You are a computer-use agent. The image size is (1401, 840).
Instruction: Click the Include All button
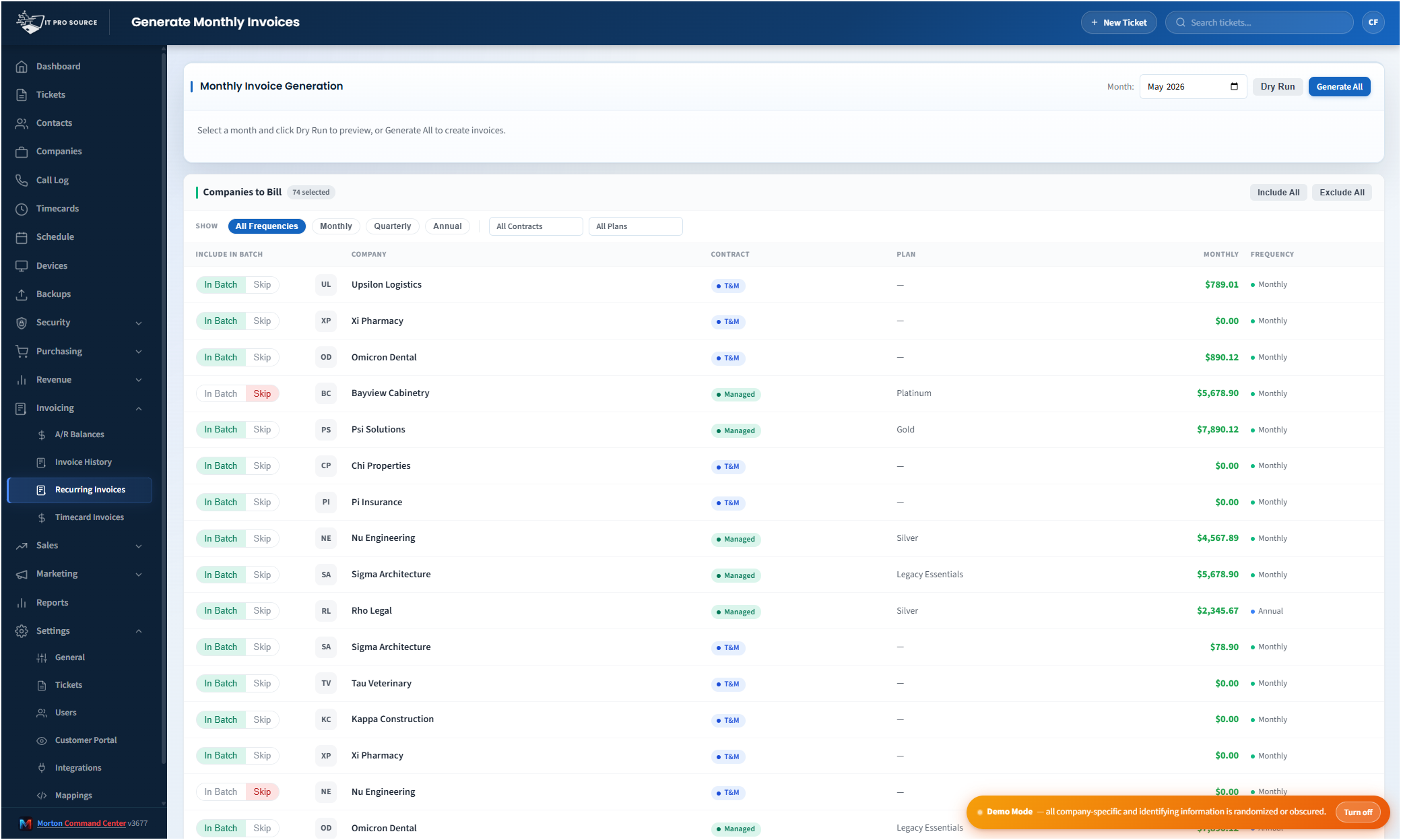point(1278,193)
